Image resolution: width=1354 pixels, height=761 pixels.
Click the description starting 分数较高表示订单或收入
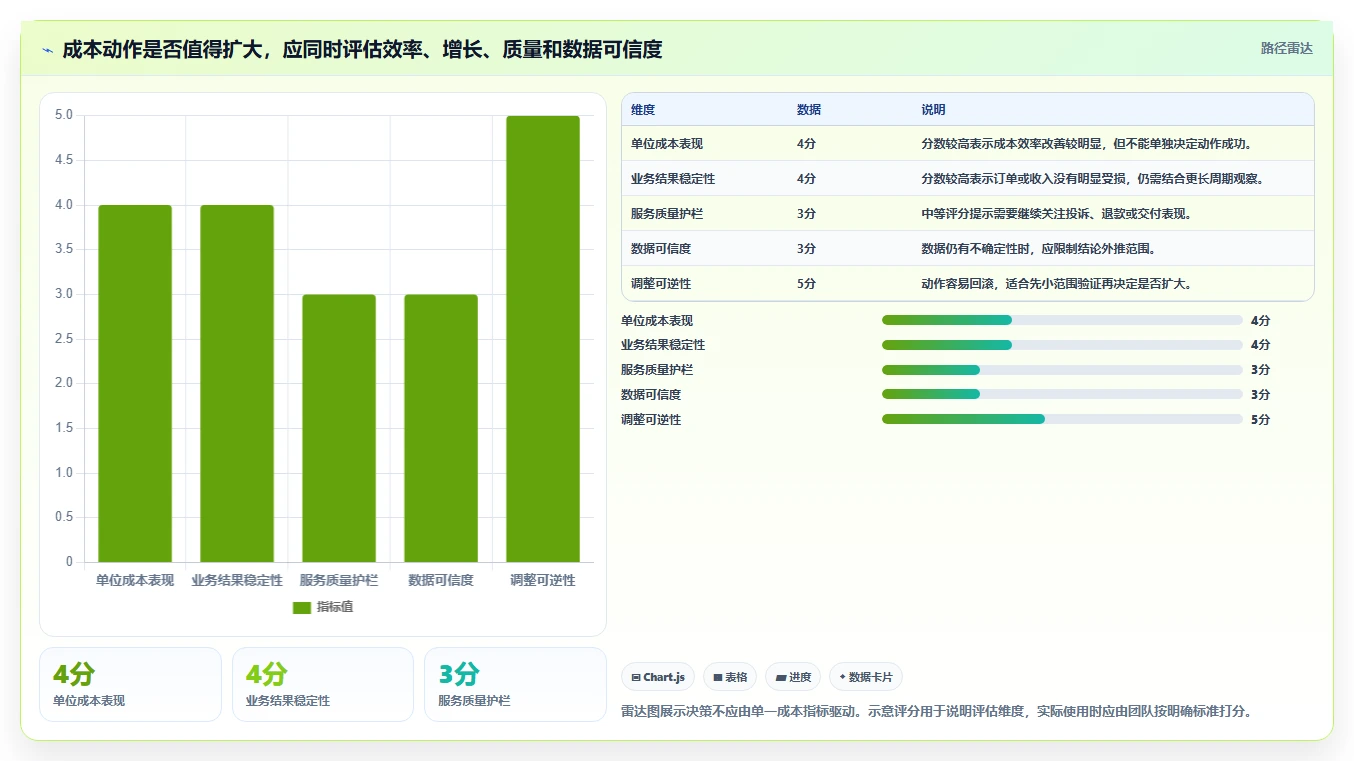tap(1093, 179)
